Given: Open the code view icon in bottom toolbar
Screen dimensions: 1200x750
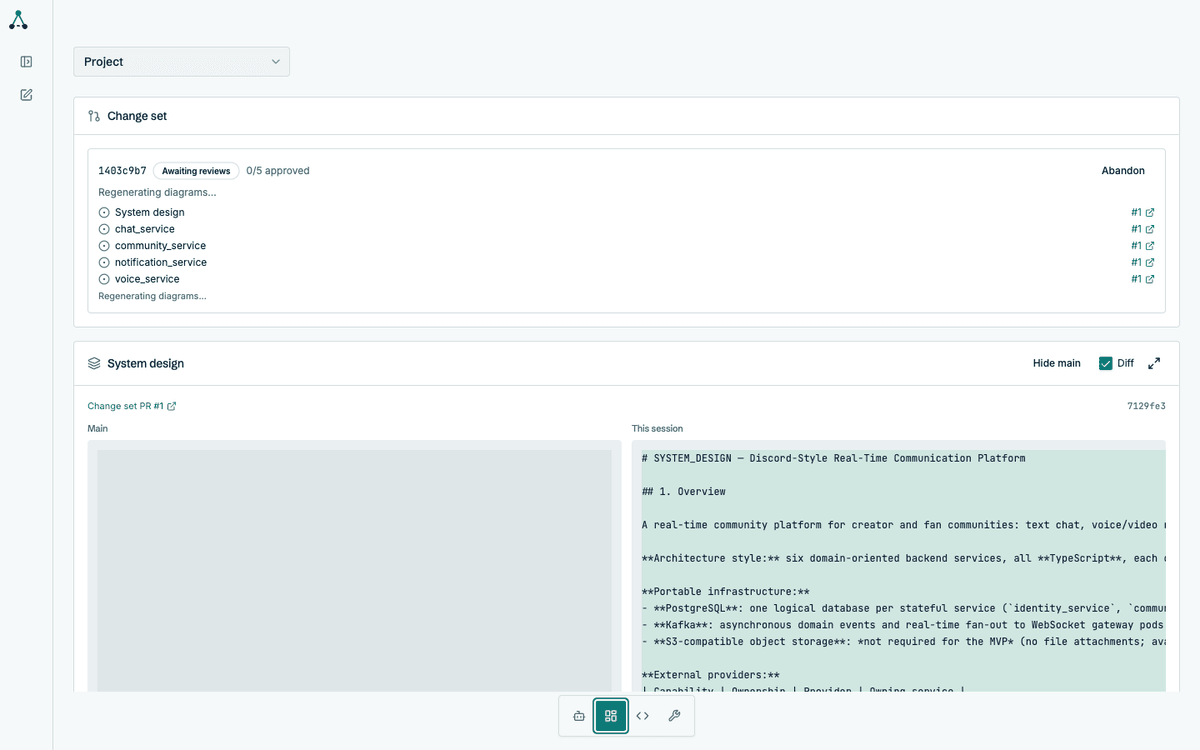Looking at the screenshot, I should coord(643,716).
